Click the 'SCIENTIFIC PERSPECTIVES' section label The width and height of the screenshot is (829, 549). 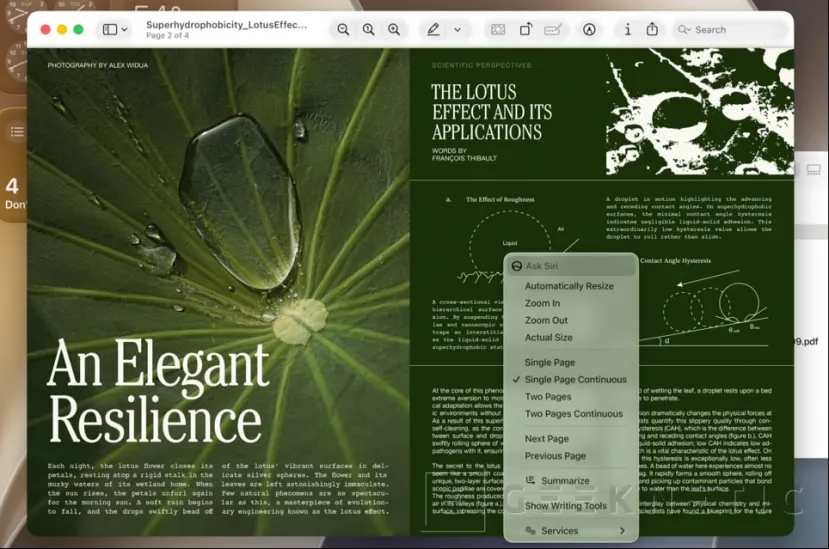[x=481, y=66]
